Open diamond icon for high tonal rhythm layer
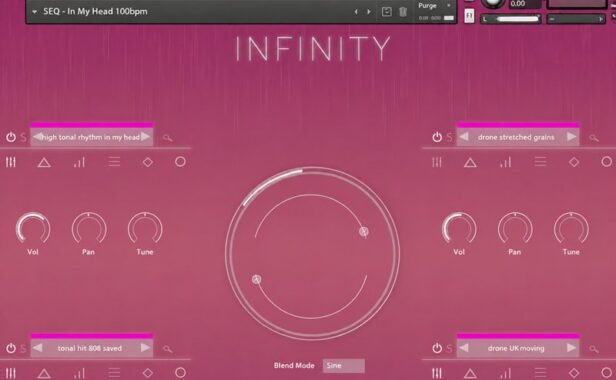 point(148,162)
